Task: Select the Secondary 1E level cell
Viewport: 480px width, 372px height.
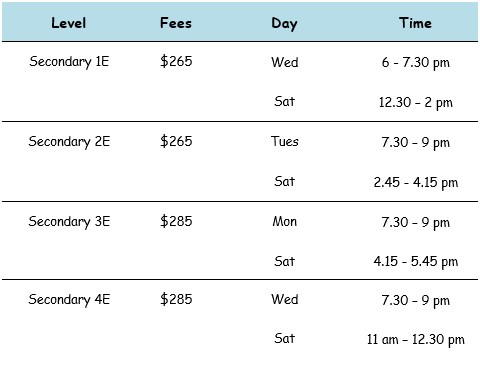Action: [x=69, y=62]
